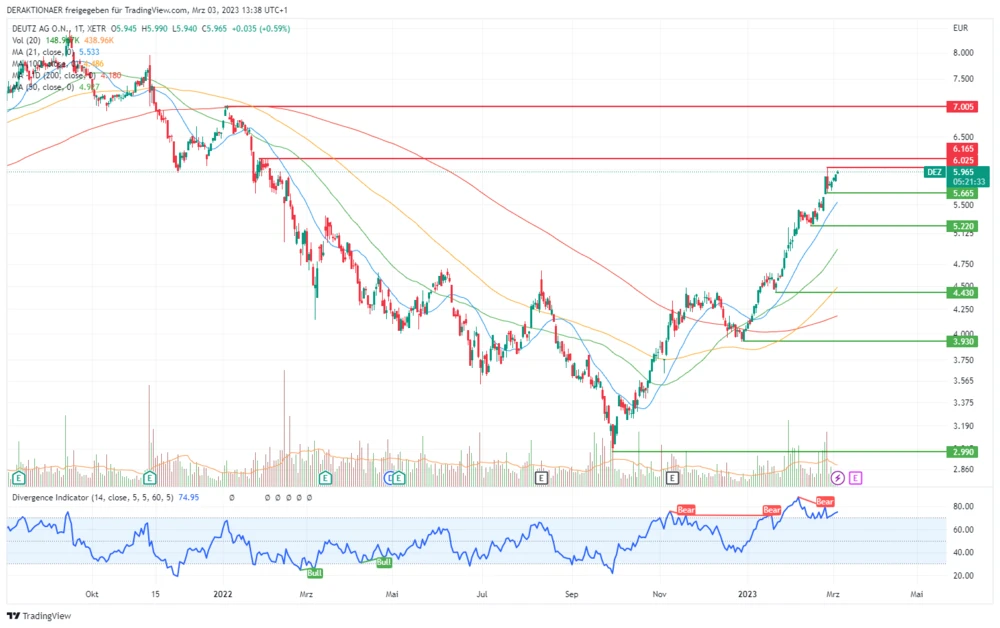The height and width of the screenshot is (628, 1000).
Task: Click the 3.750 price axis tick
Action: pos(963,360)
